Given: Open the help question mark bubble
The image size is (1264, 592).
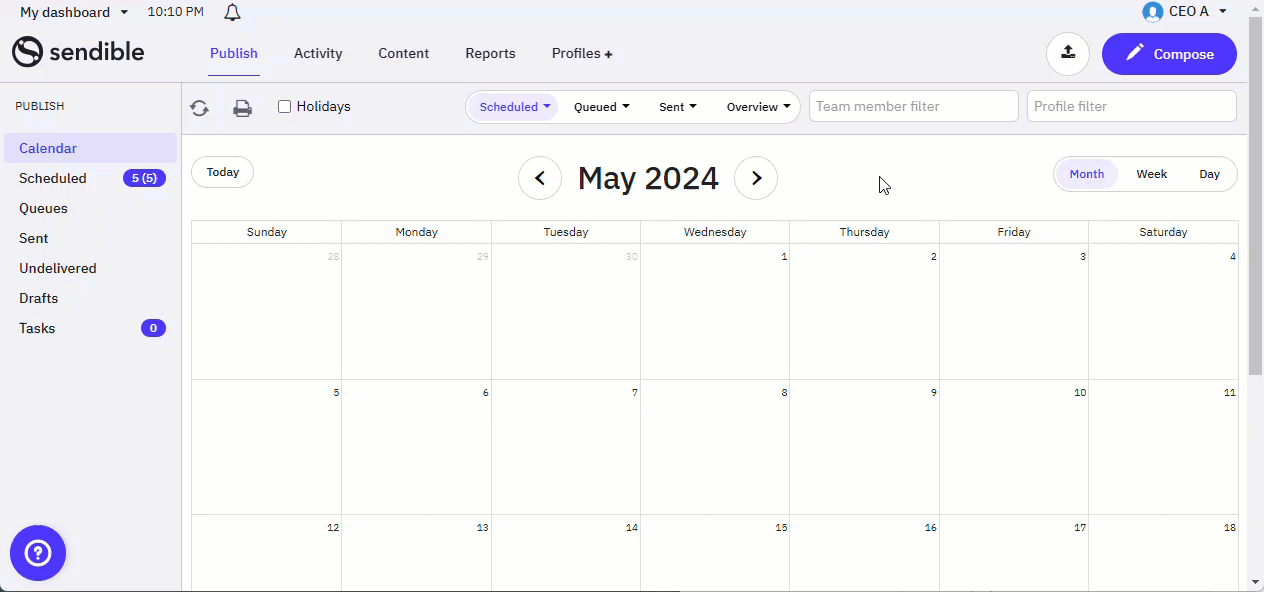Looking at the screenshot, I should [38, 553].
